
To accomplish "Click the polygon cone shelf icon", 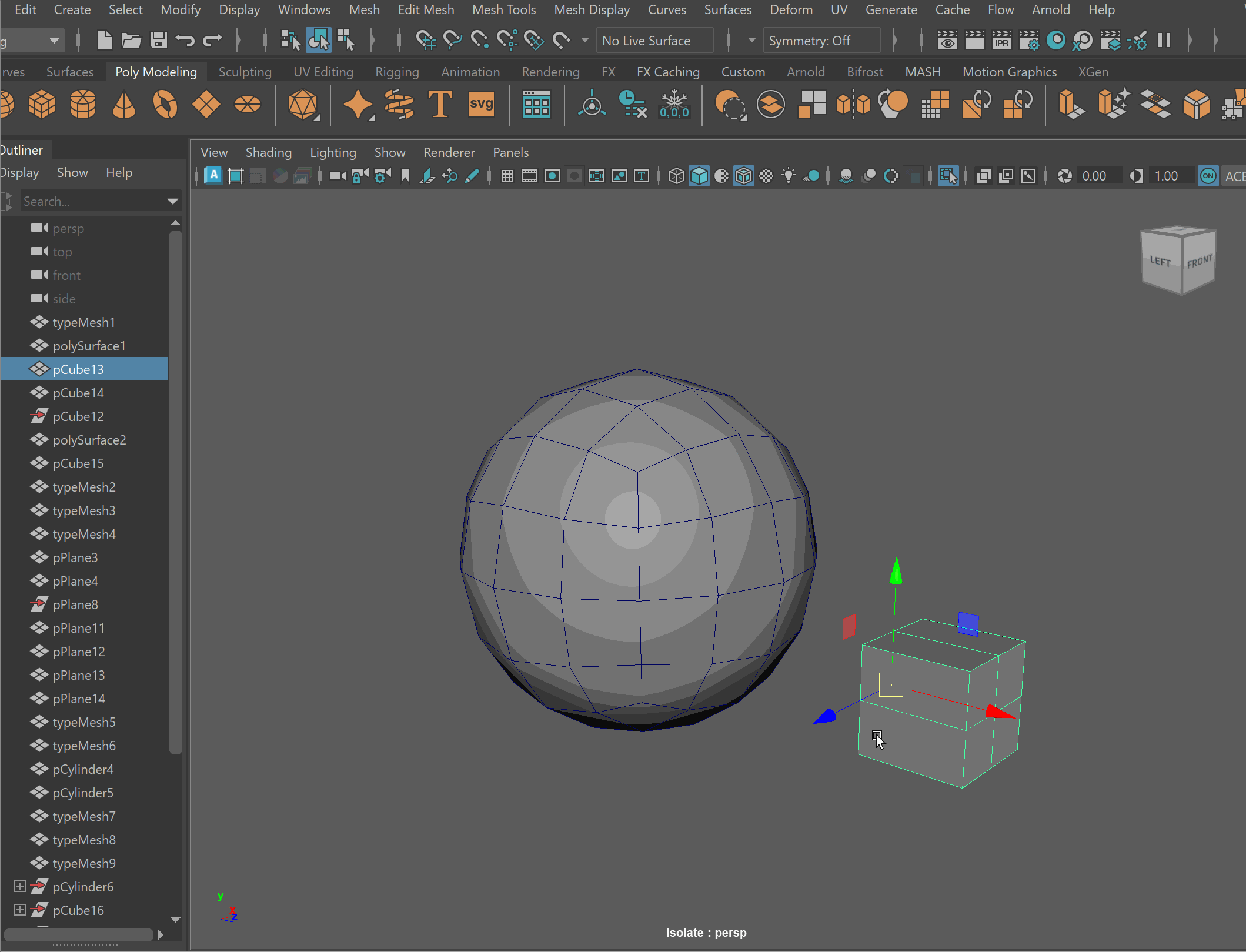I will coord(123,105).
